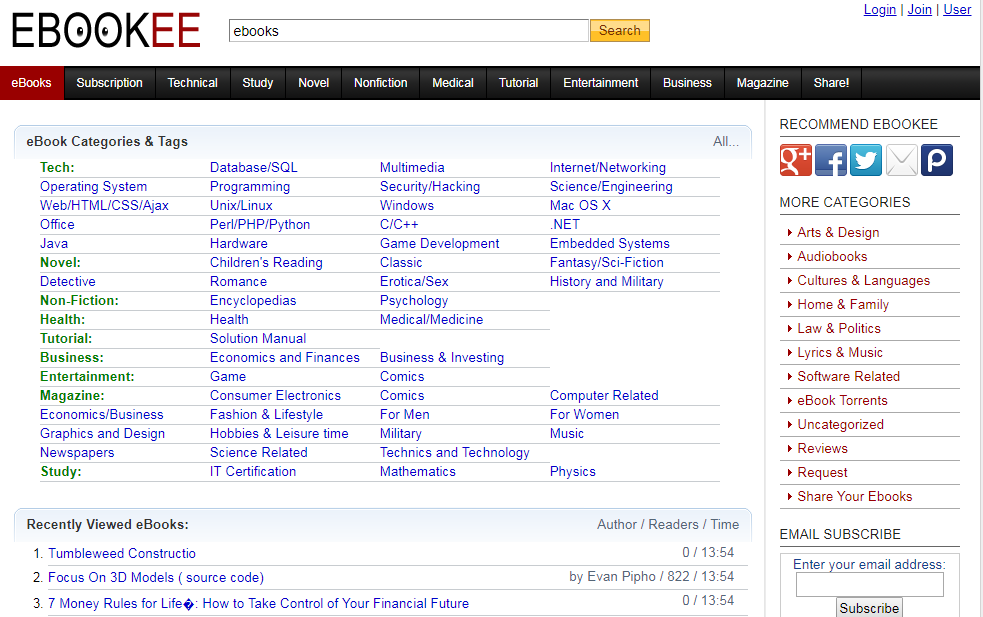Open Medical/Medicine category
Screen dimensions: 983x617
tap(431, 319)
